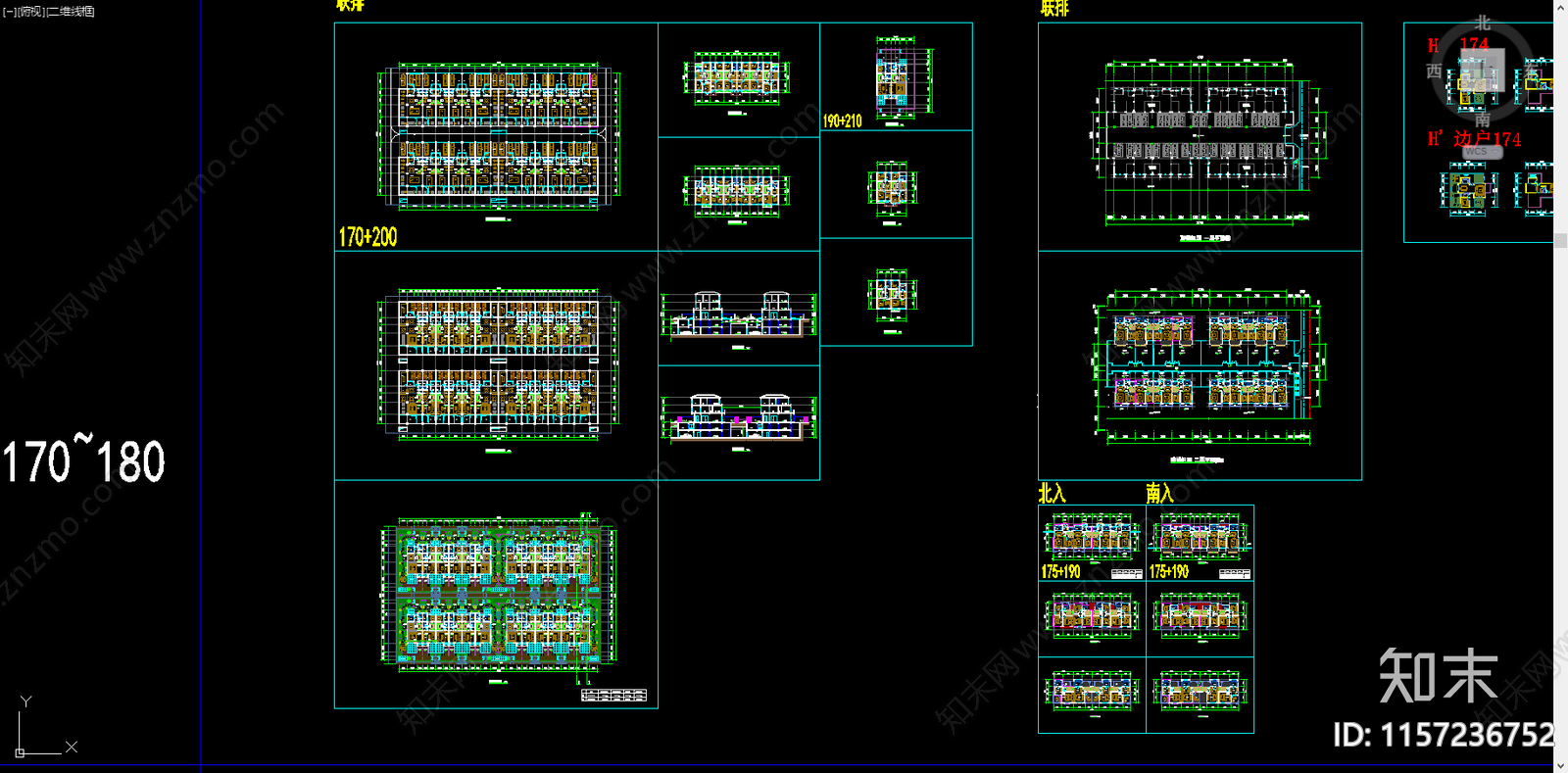Screen dimensions: 1568x773
Task: Select the large '170~180' text
Action: coord(83,460)
